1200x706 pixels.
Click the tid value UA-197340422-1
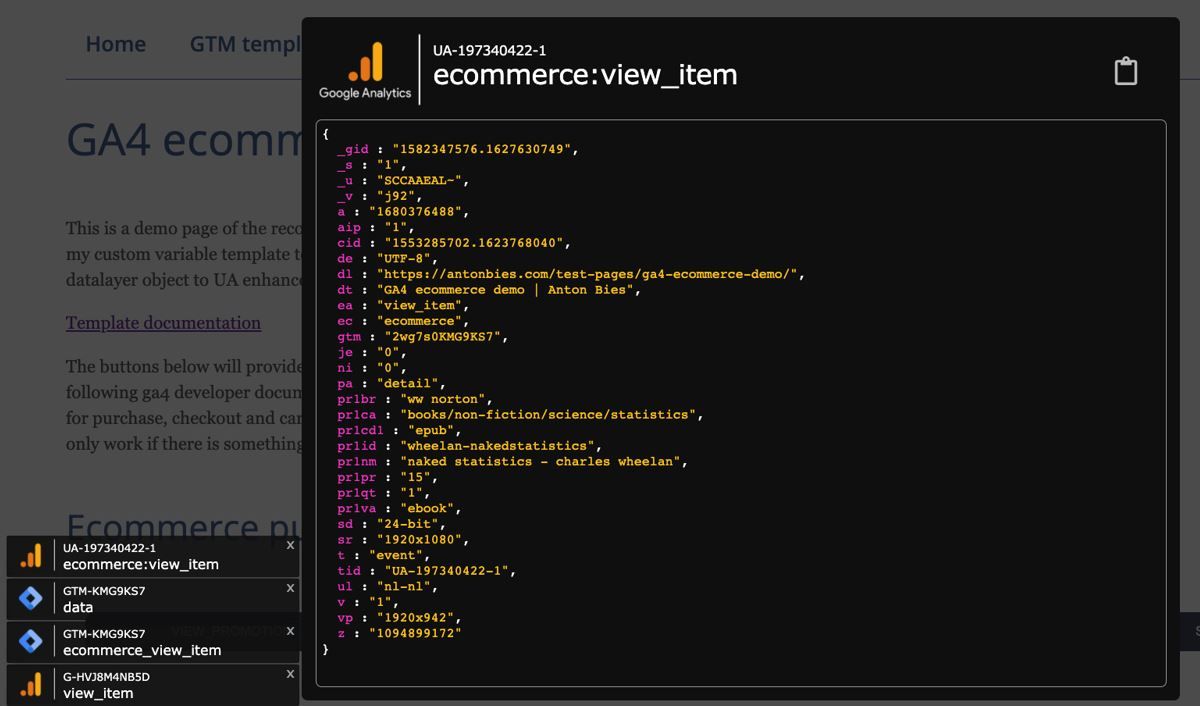447,571
